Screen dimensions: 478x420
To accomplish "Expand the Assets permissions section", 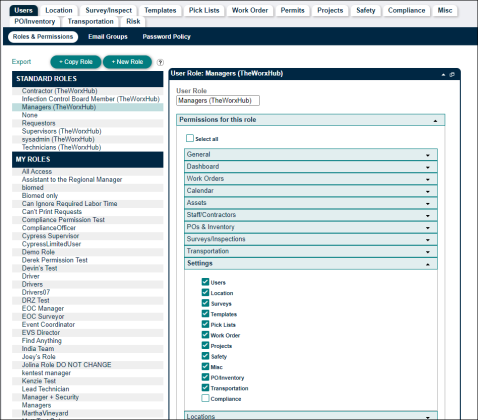I will pyautogui.click(x=311, y=203).
